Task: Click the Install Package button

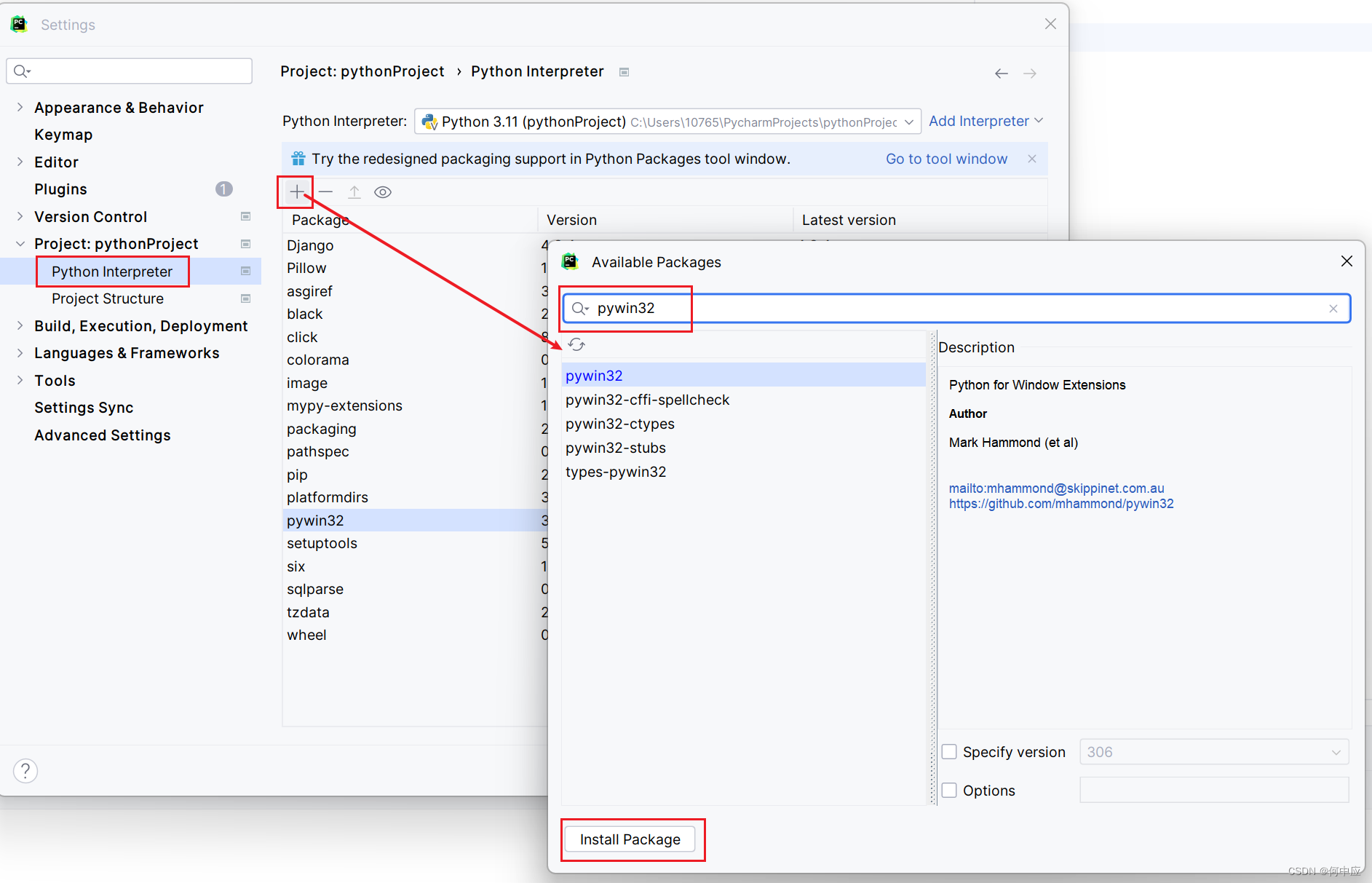Action: 630,839
